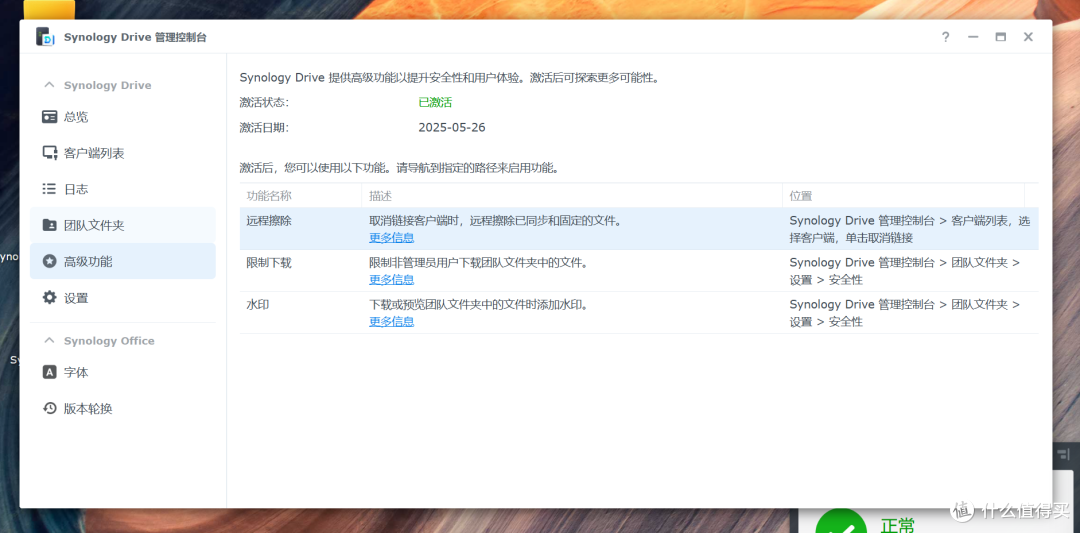Click the 设置 gear icon
1080x533 pixels.
pyautogui.click(x=50, y=298)
